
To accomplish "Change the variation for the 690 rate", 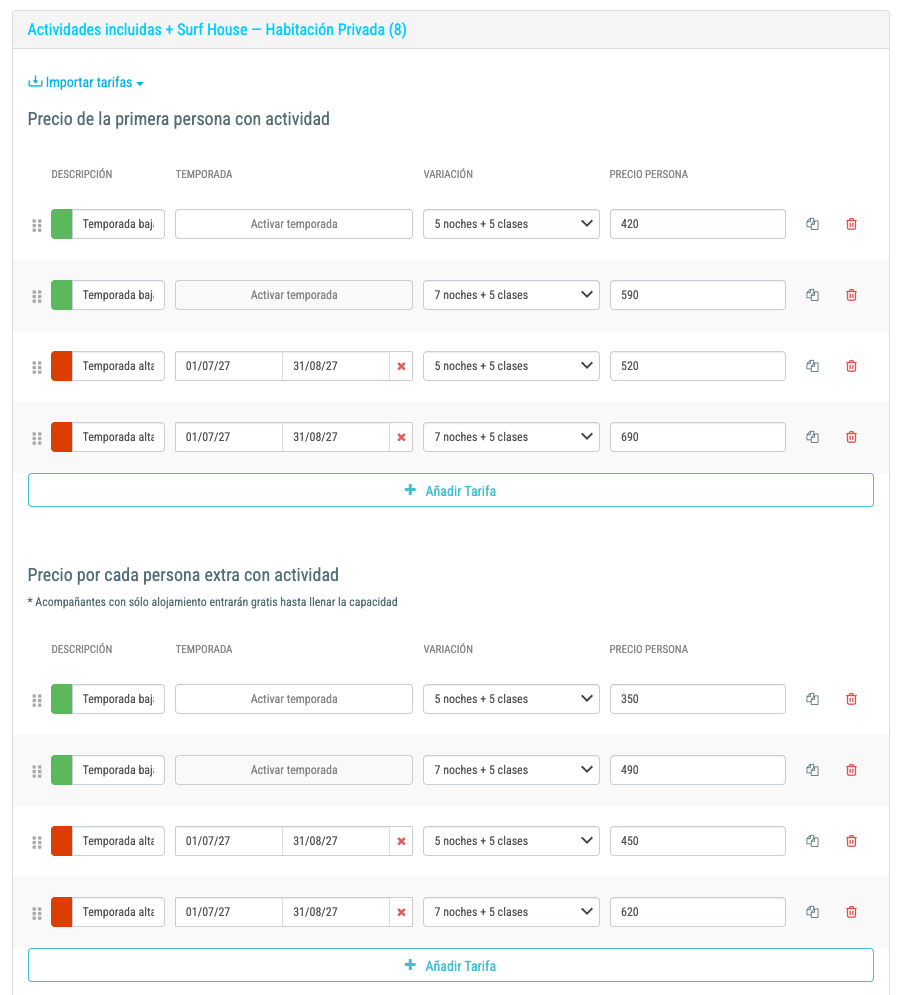I will (511, 437).
